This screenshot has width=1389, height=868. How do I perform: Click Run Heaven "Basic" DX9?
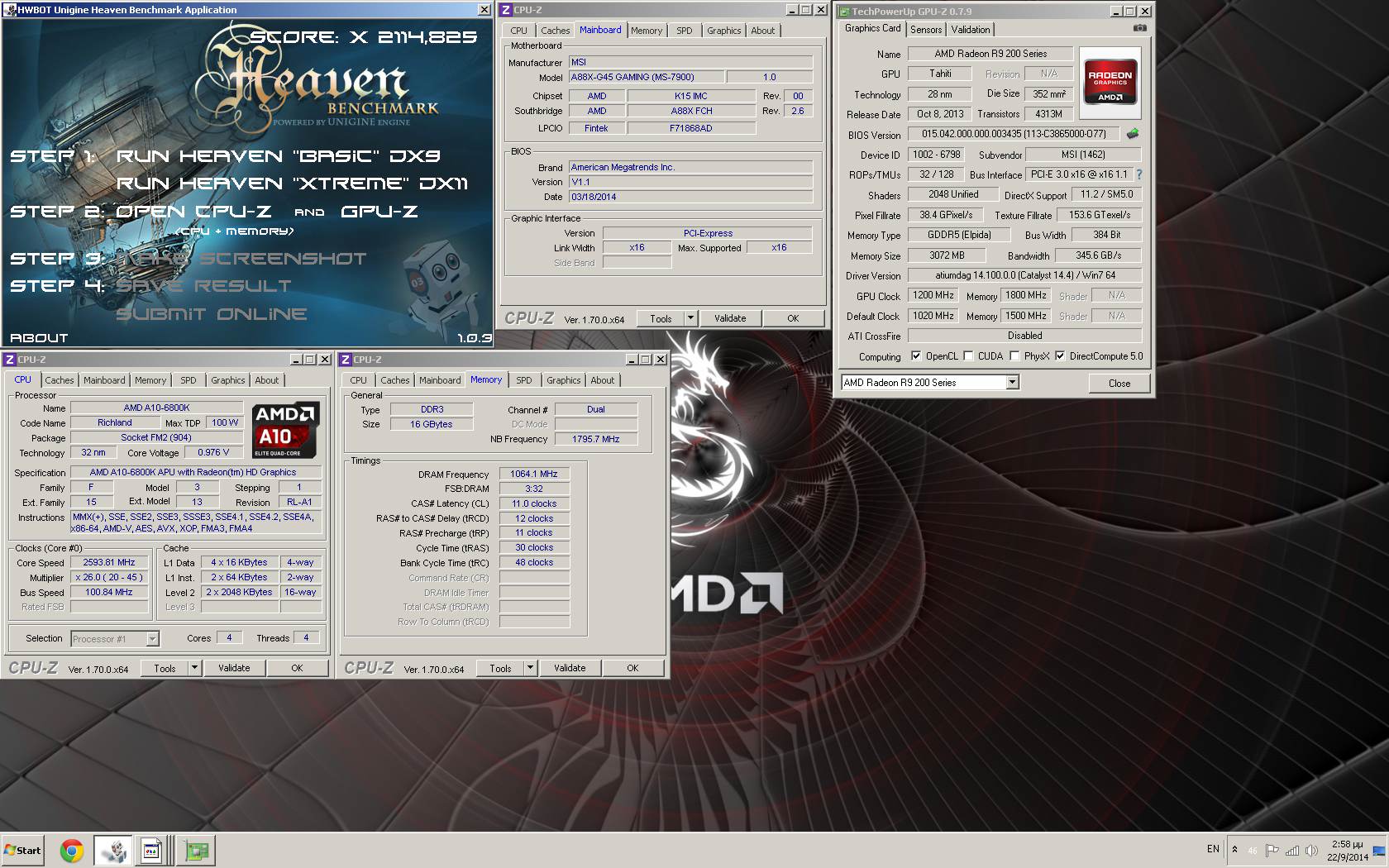click(x=279, y=155)
